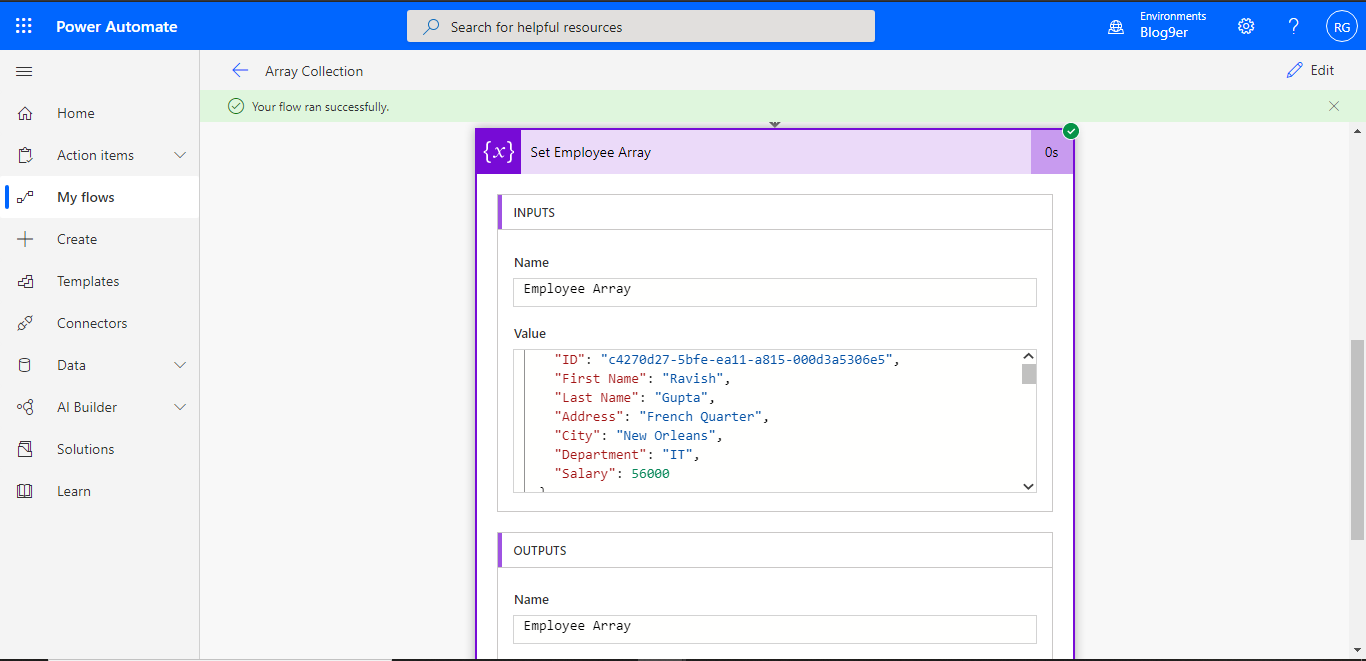Click the variable {x} action icon
This screenshot has width=1366, height=661.
pyautogui.click(x=499, y=152)
